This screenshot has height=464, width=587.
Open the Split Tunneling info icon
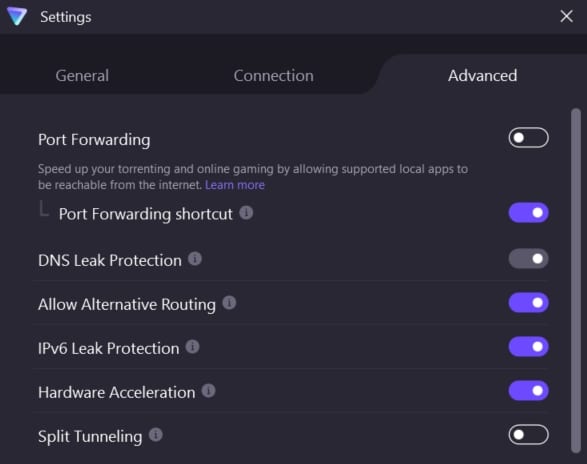(155, 435)
